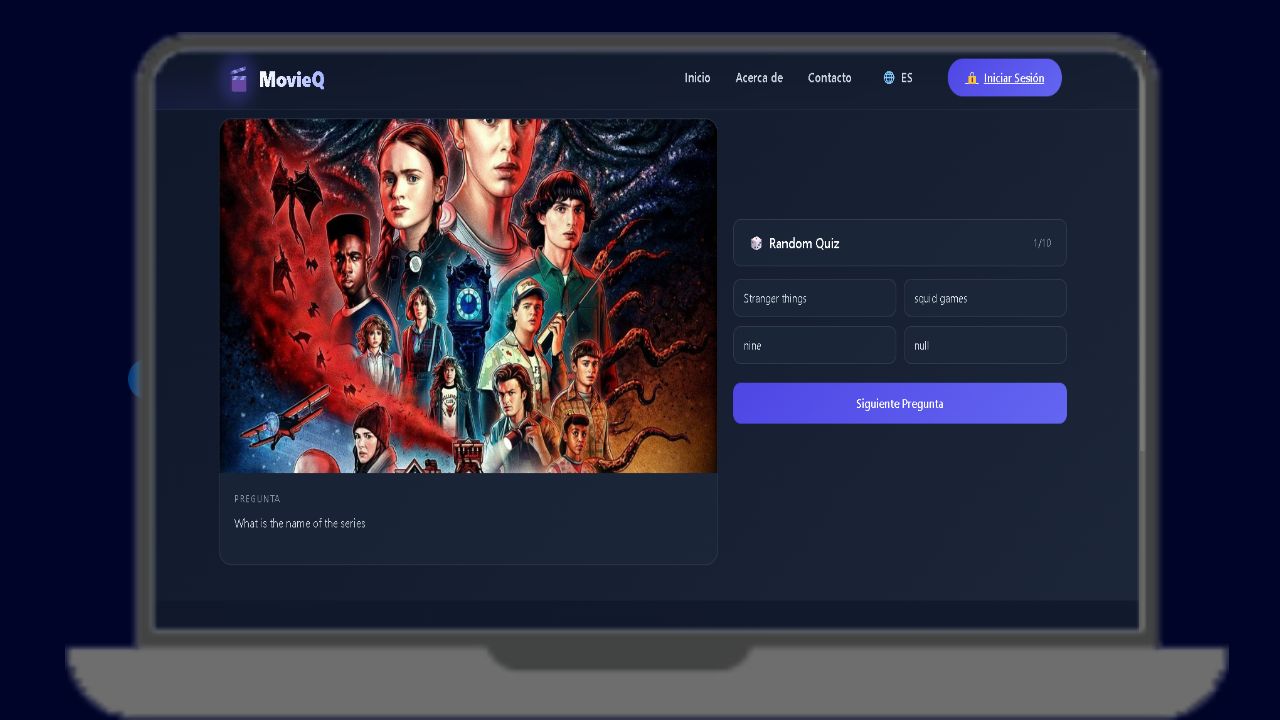Choose the 'squid games' answer option
Image resolution: width=1280 pixels, height=720 pixels.
[985, 298]
